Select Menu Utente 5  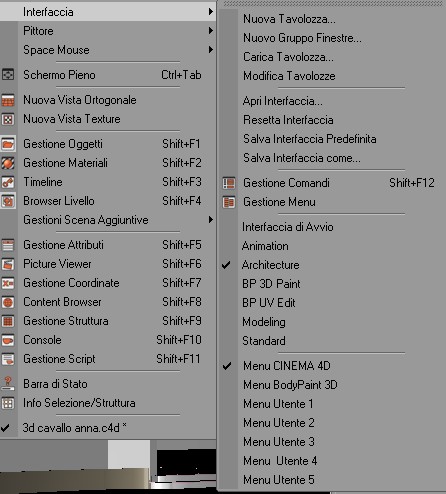click(x=279, y=480)
